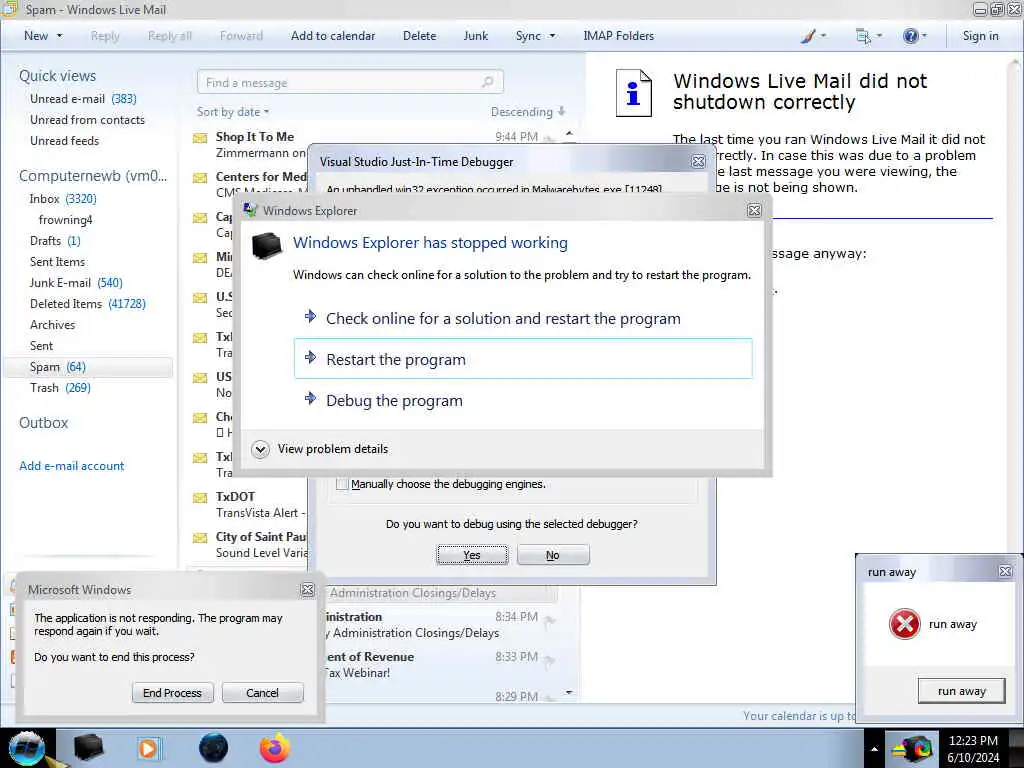Open the Inbox folder
This screenshot has height=768, width=1024.
pos(63,199)
